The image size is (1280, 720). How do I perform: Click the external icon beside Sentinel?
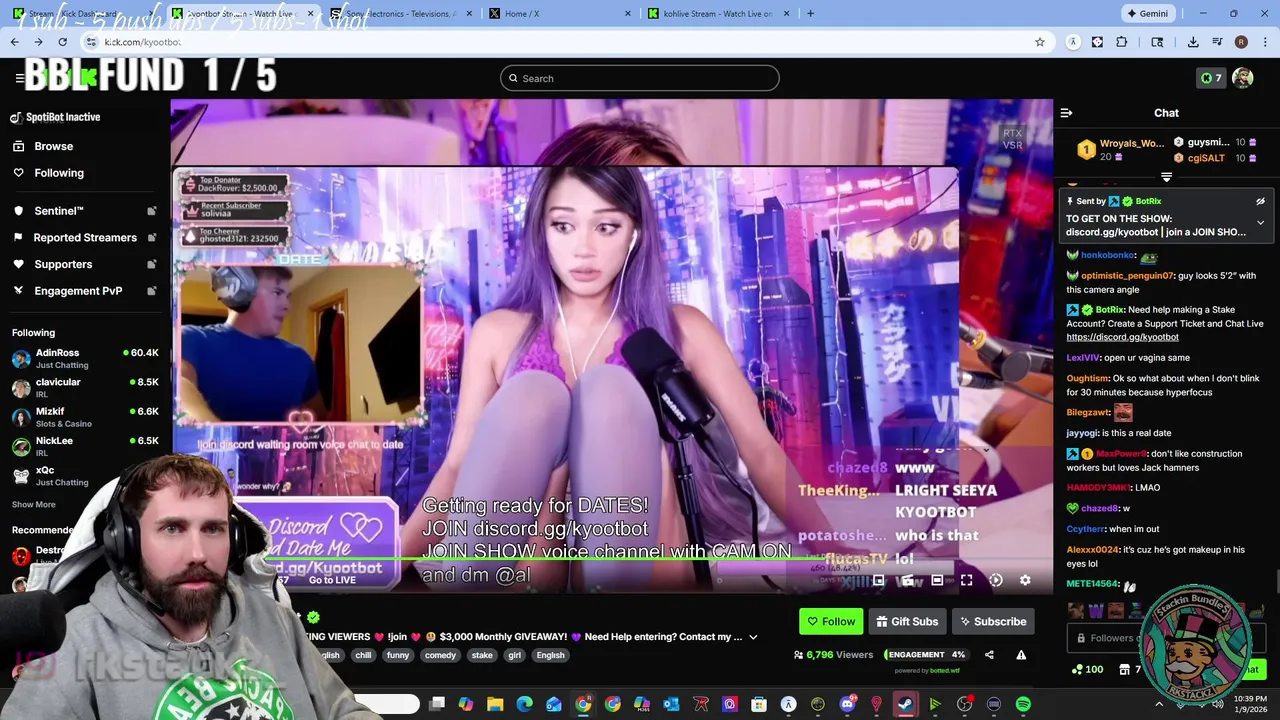tap(151, 211)
